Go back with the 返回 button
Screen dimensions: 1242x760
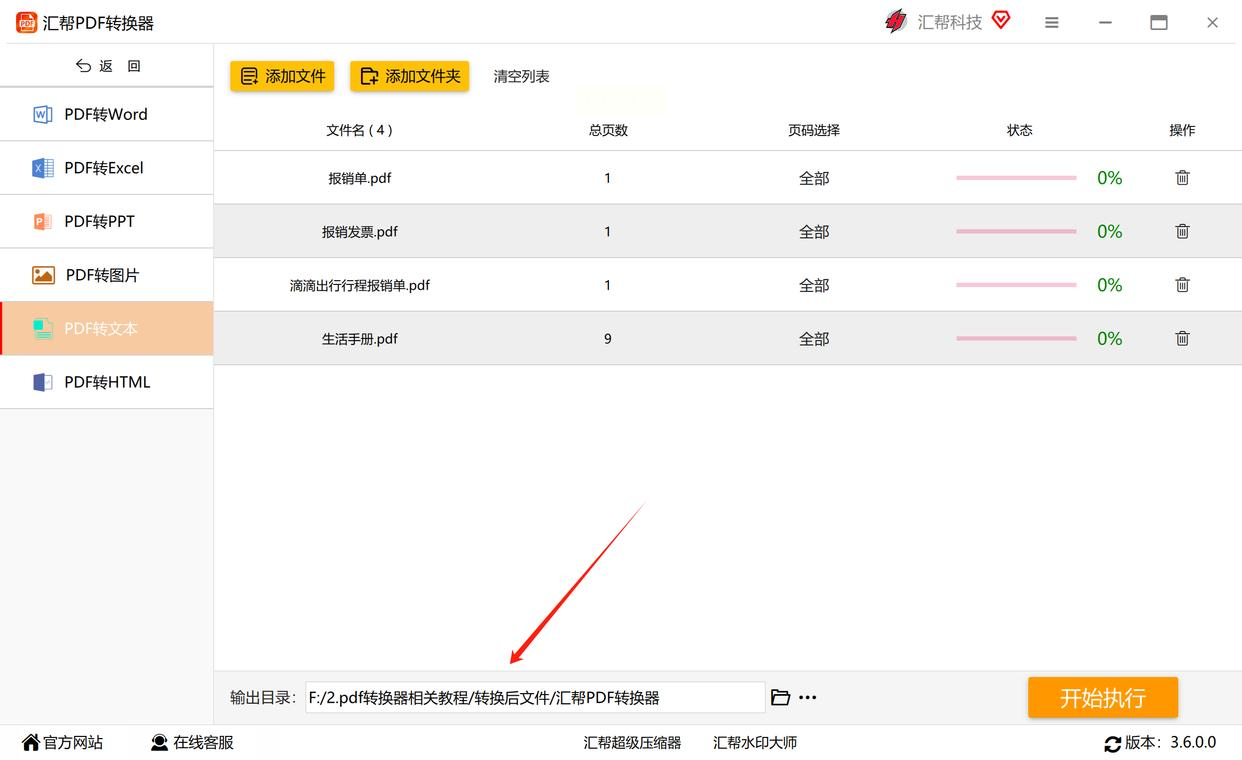point(107,66)
